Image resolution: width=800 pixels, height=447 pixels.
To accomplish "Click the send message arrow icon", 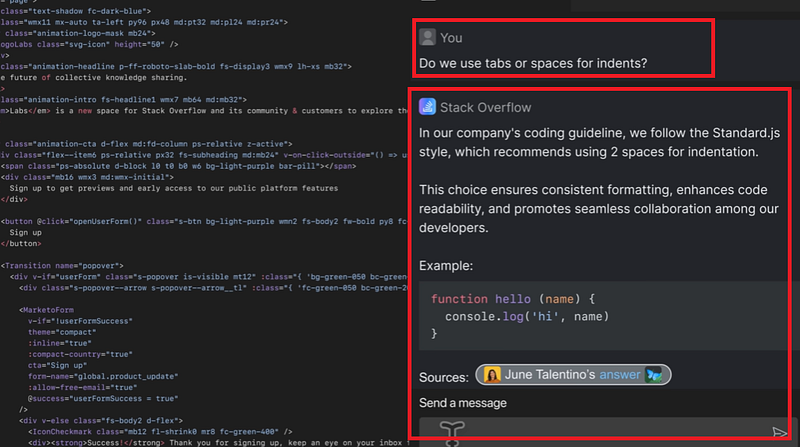I will tap(779, 433).
